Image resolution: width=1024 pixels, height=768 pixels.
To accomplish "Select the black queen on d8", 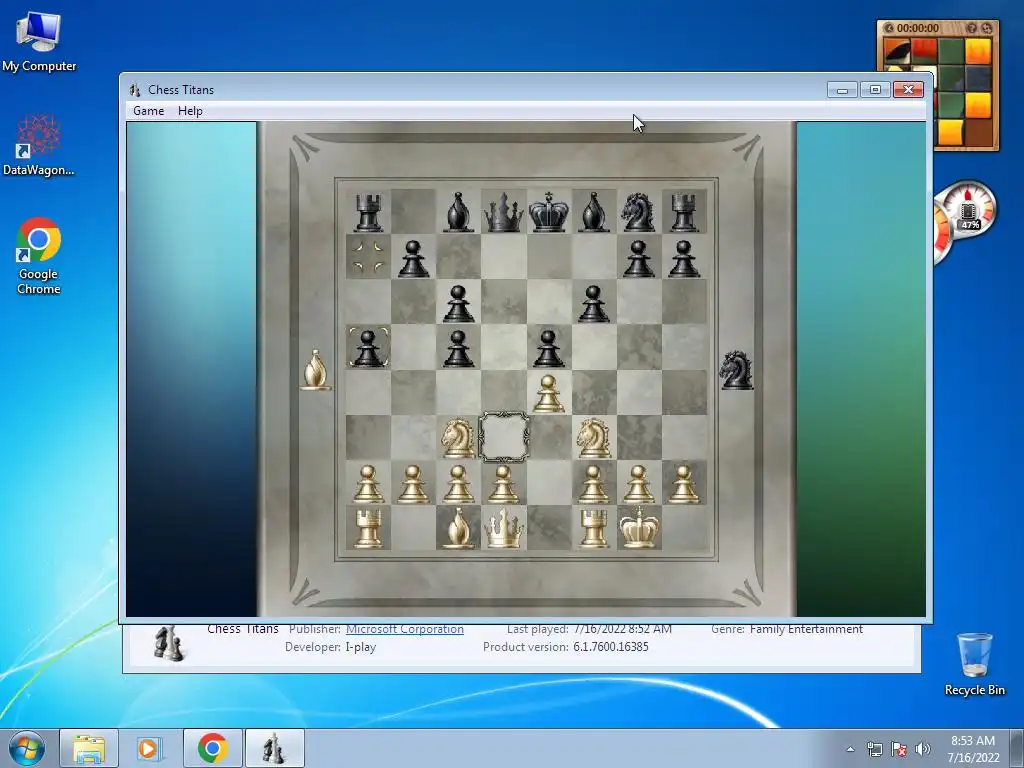I will click(504, 213).
